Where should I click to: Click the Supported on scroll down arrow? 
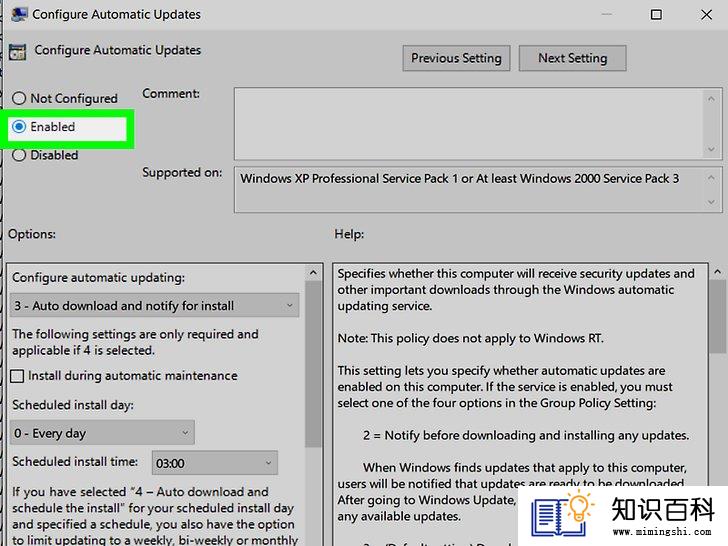pos(711,202)
